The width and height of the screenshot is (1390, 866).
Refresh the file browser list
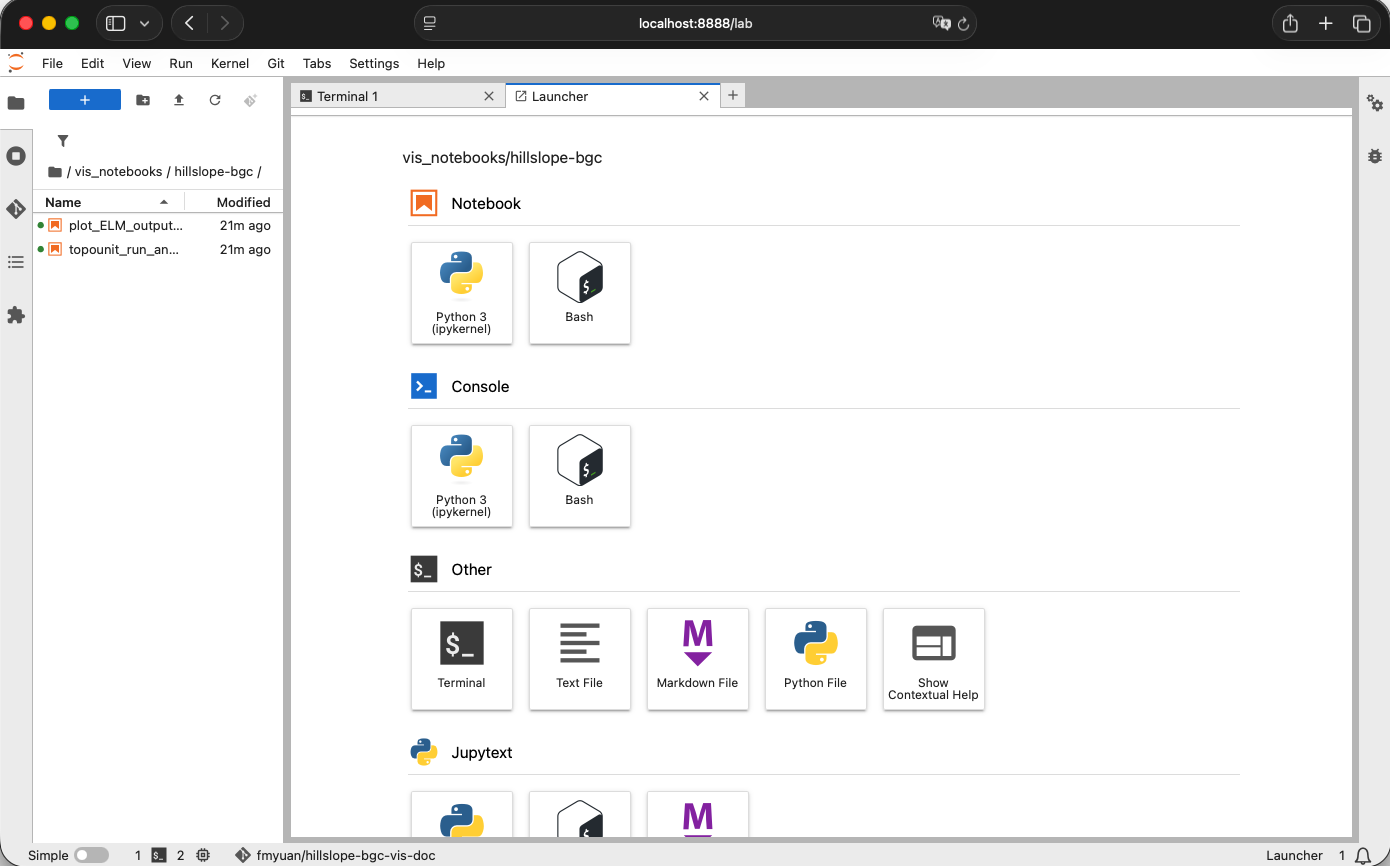[x=215, y=100]
